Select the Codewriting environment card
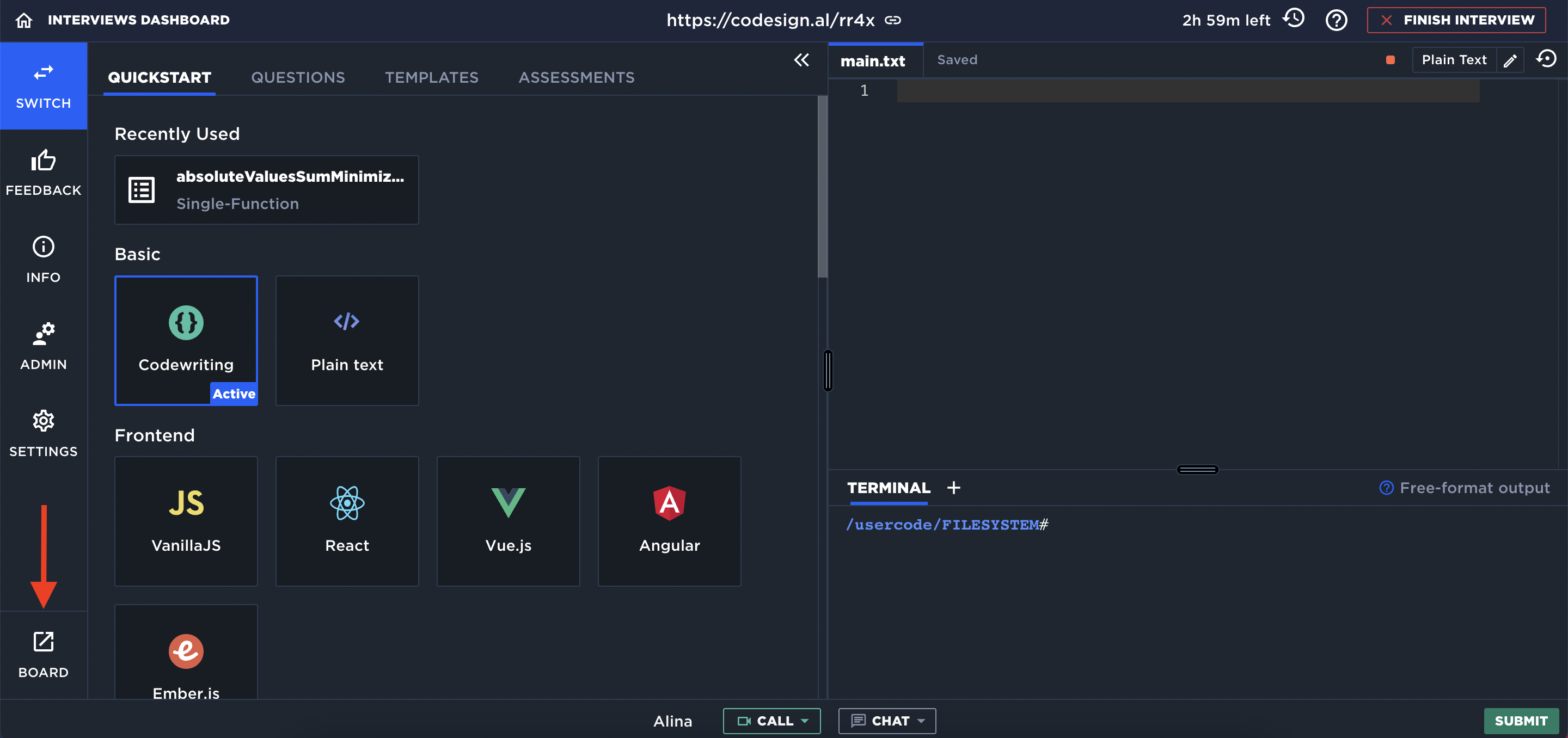Screen dimensions: 1568x738 pyautogui.click(x=186, y=341)
